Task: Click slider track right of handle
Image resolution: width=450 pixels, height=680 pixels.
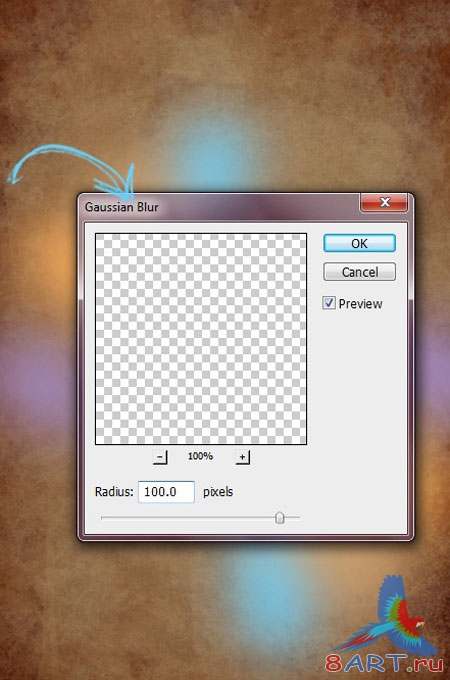Action: (x=292, y=518)
